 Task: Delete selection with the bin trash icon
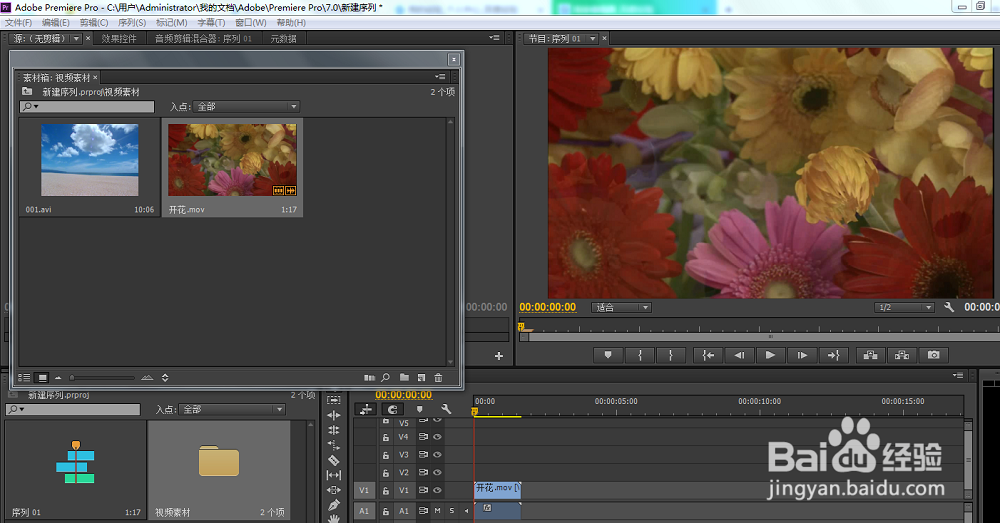[x=438, y=378]
